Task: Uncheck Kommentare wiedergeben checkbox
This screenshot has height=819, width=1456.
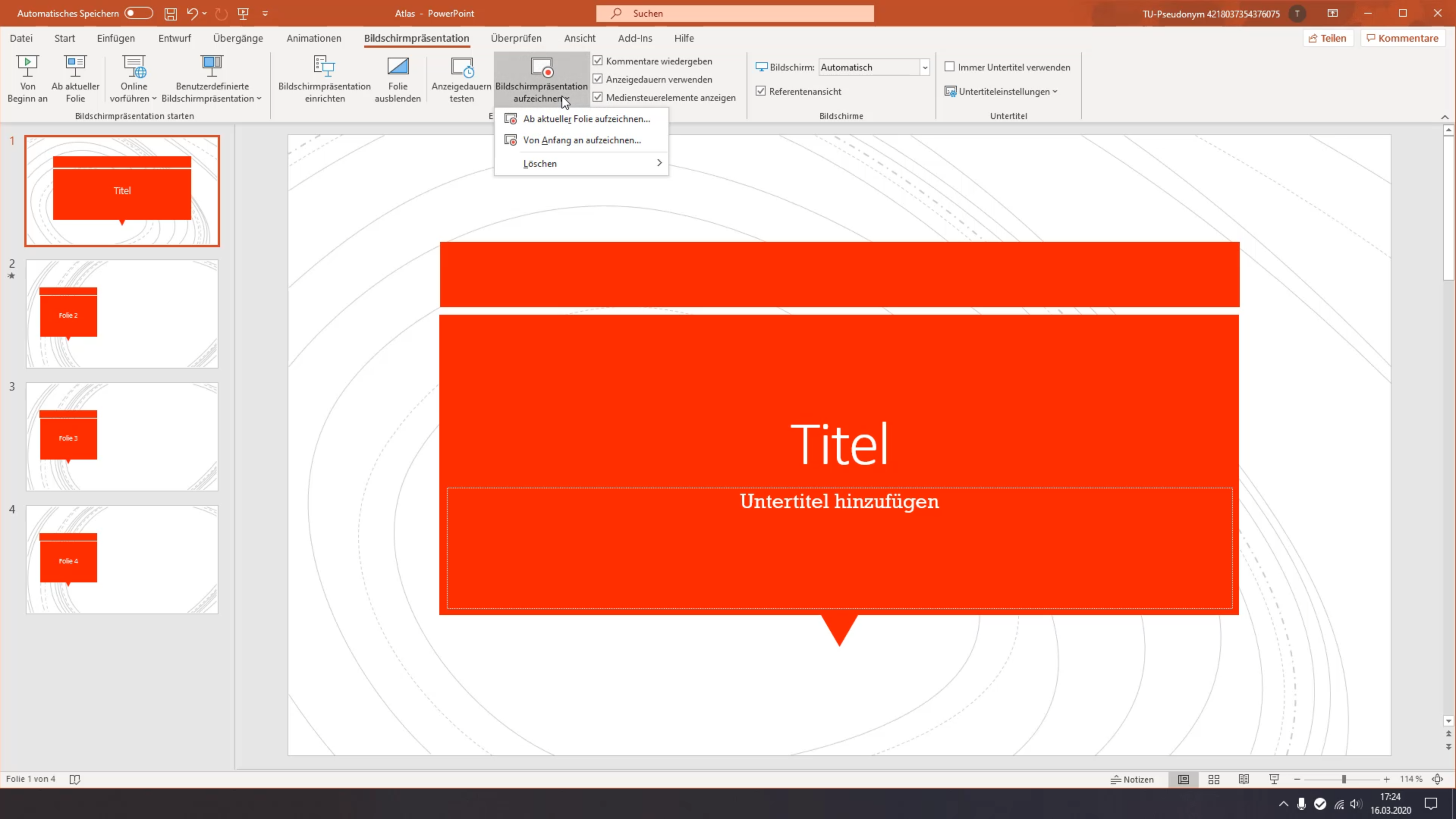Action: click(597, 61)
